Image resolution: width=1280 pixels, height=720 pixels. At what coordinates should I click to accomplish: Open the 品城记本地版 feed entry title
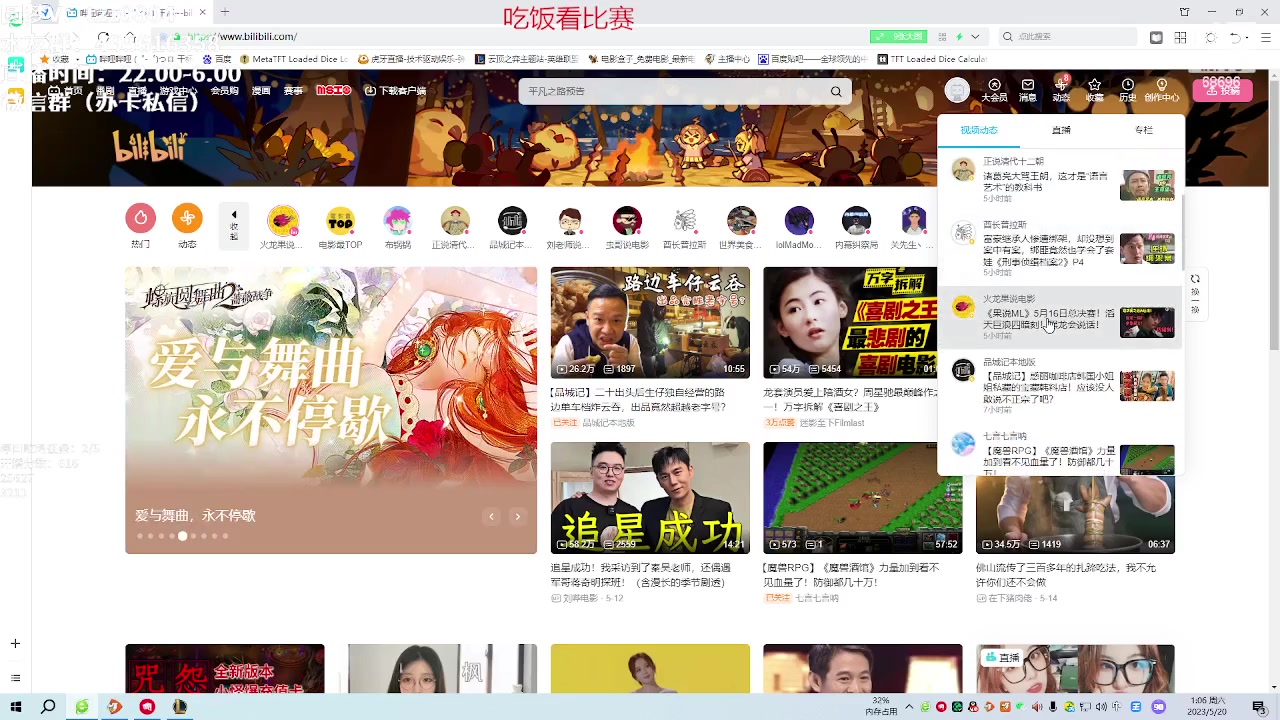point(1048,387)
